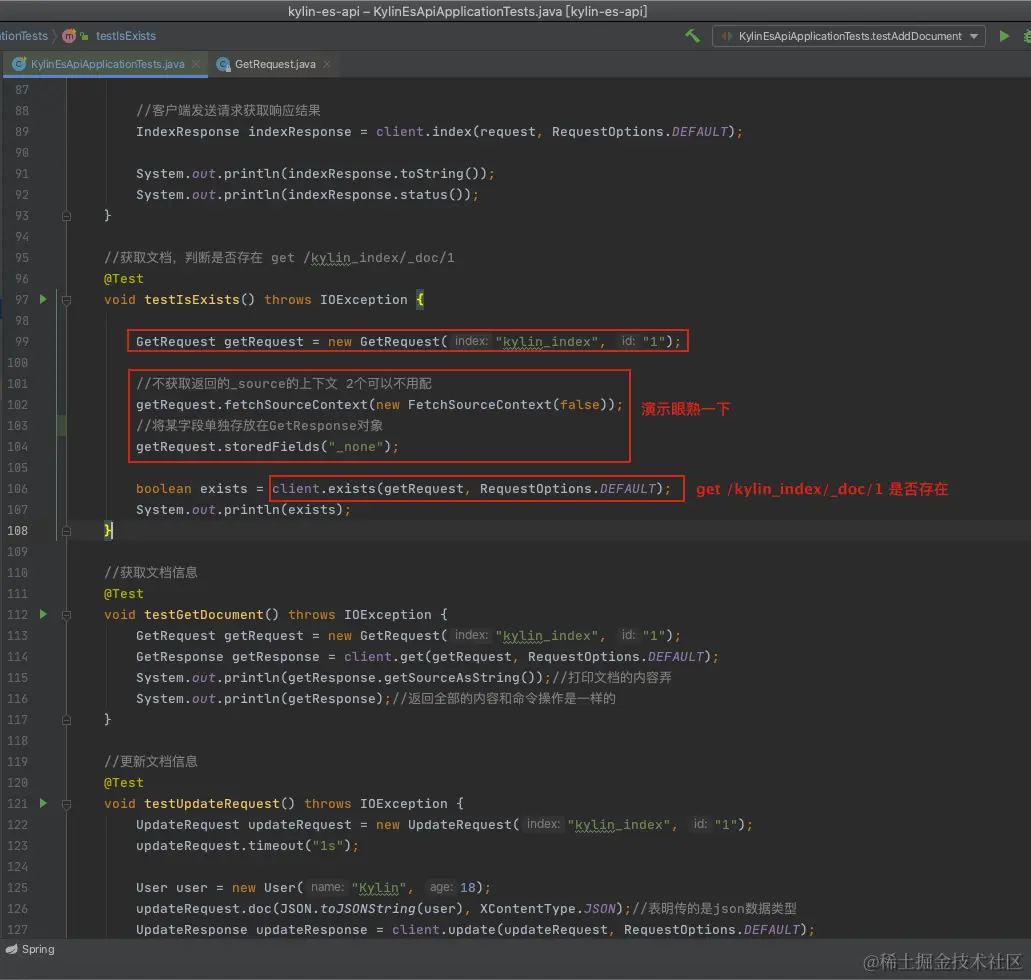
Task: Click the testIsExists breadcrumb
Action: (126, 36)
